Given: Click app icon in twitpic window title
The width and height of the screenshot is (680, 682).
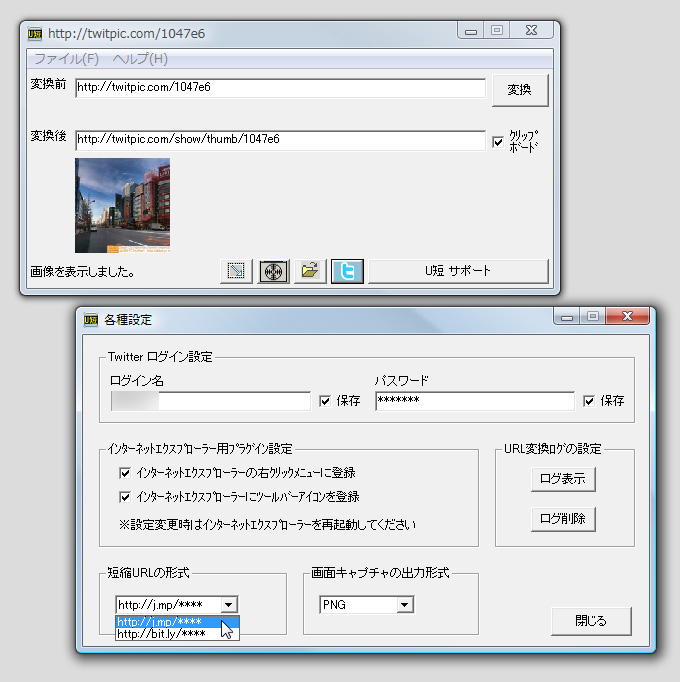Looking at the screenshot, I should pyautogui.click(x=35, y=33).
